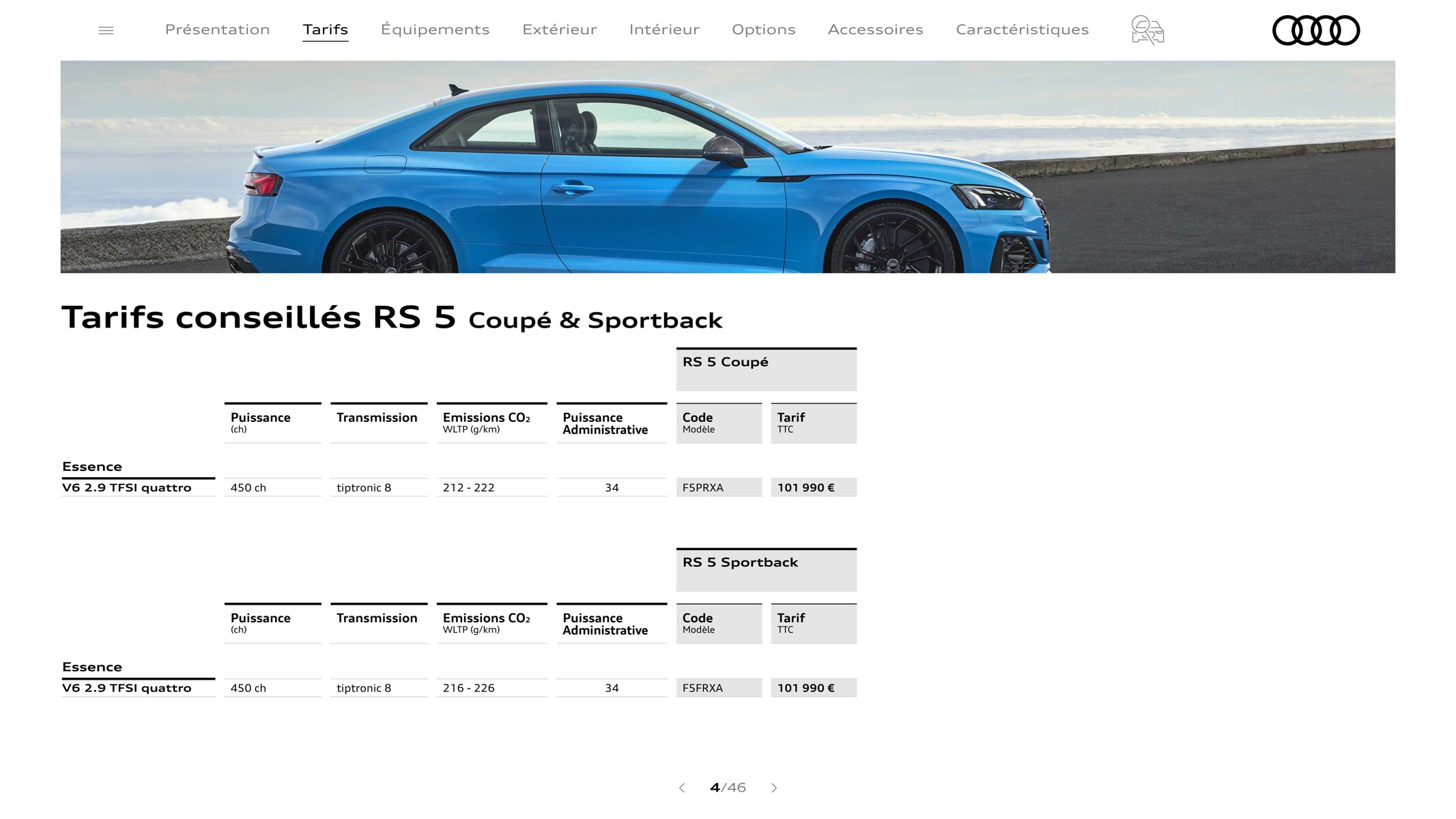1456x819 pixels.
Task: Click the Coupé table Essence label
Action: coord(92,467)
